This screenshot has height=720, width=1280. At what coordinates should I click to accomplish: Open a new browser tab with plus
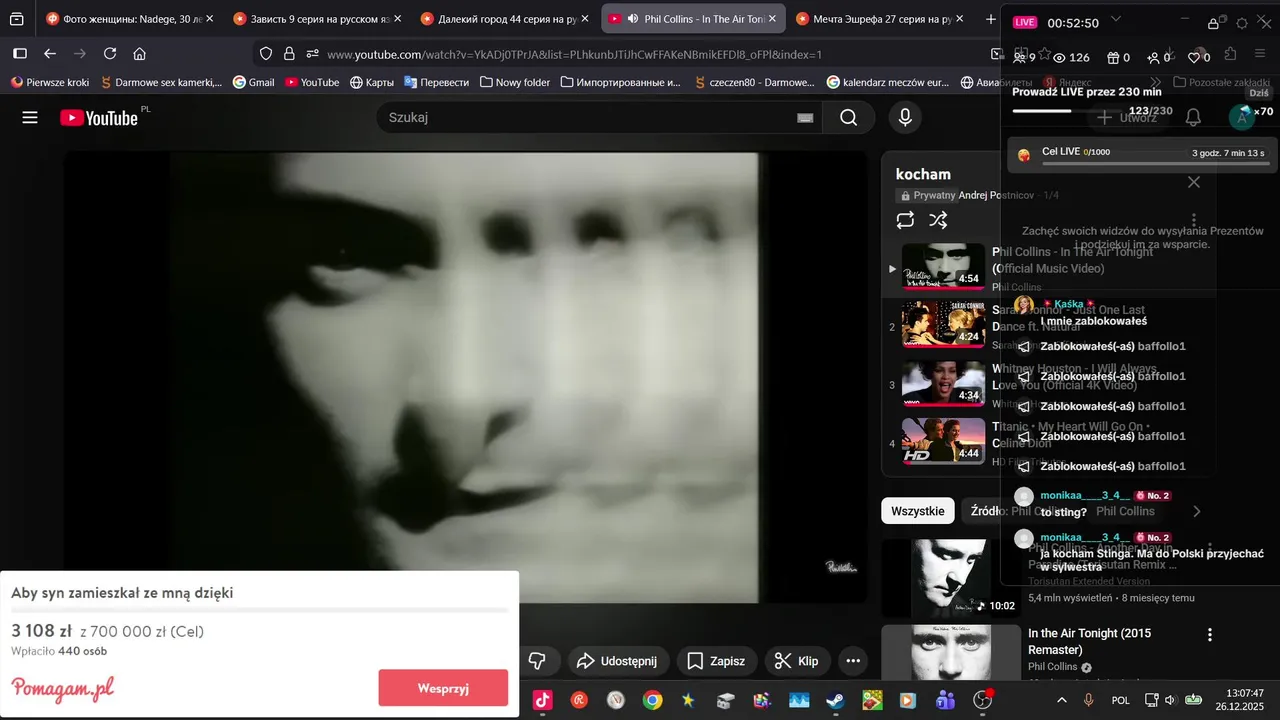[991, 19]
